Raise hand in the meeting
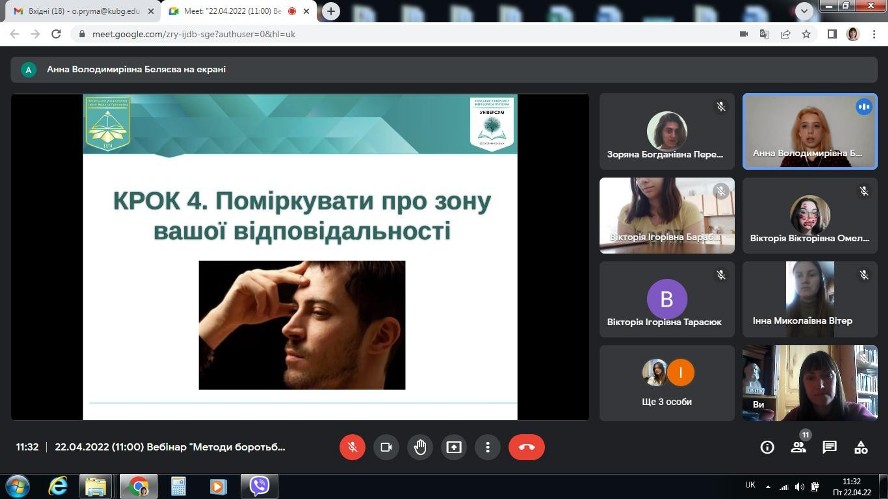This screenshot has height=499, width=888. click(x=420, y=447)
